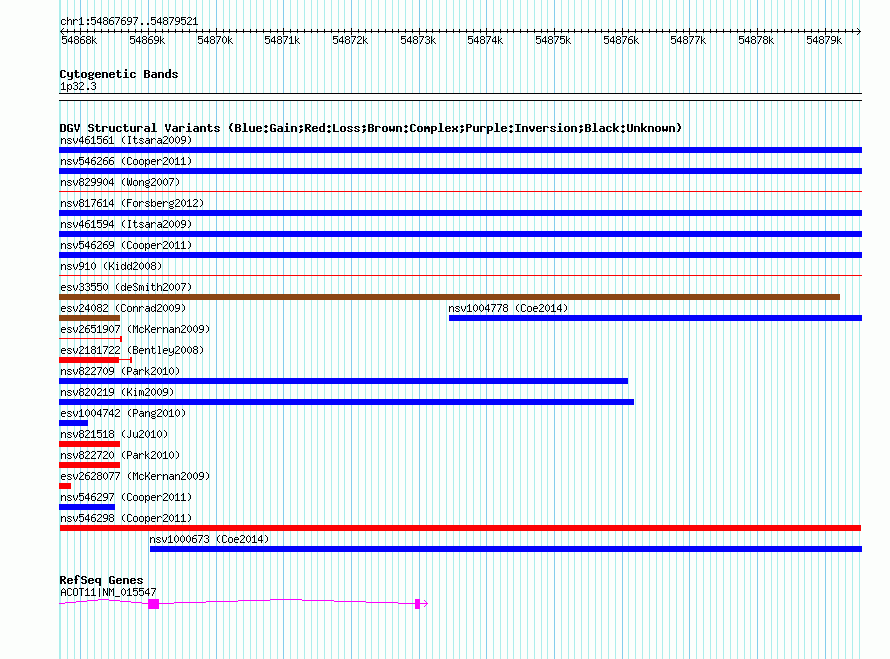Open the nsv1004778 (Coe2014) label

[508, 308]
